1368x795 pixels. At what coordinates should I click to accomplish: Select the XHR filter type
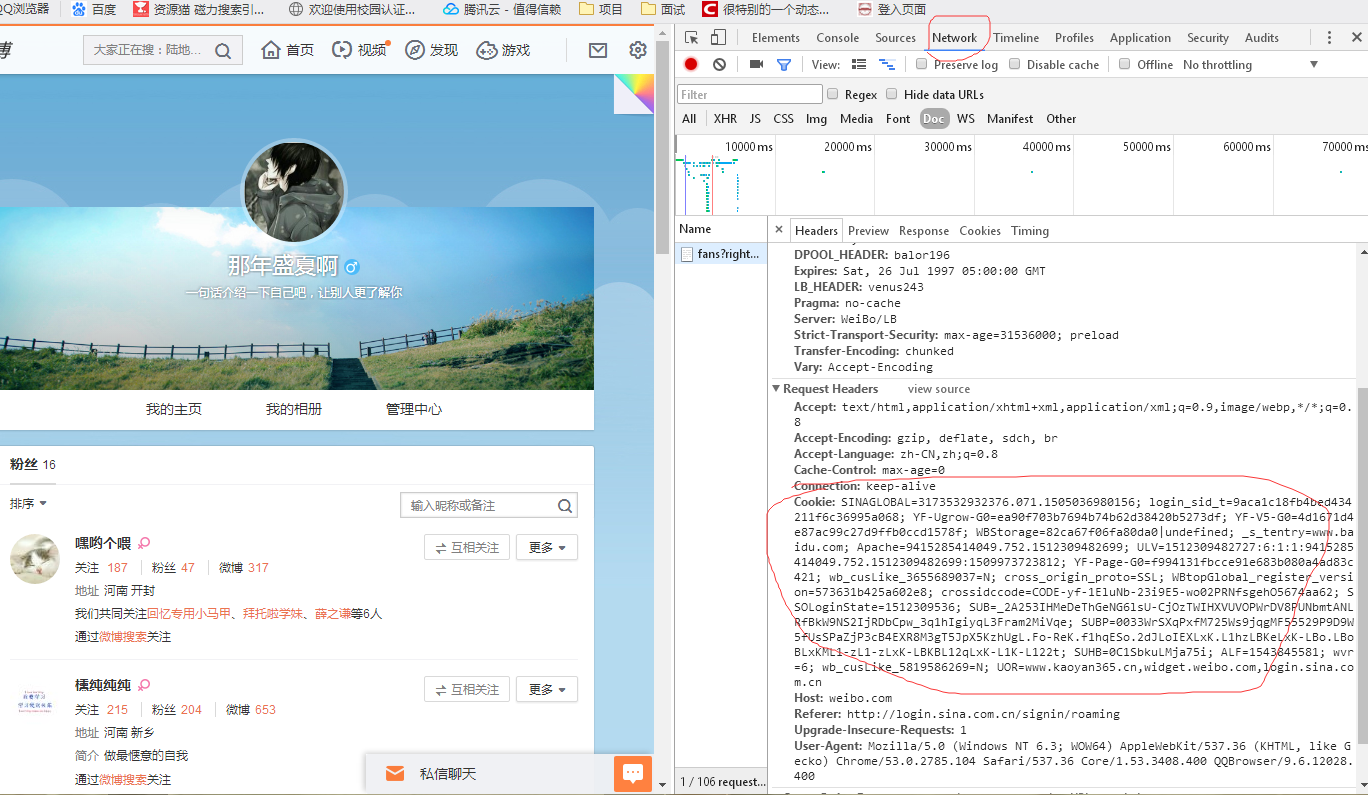point(725,118)
